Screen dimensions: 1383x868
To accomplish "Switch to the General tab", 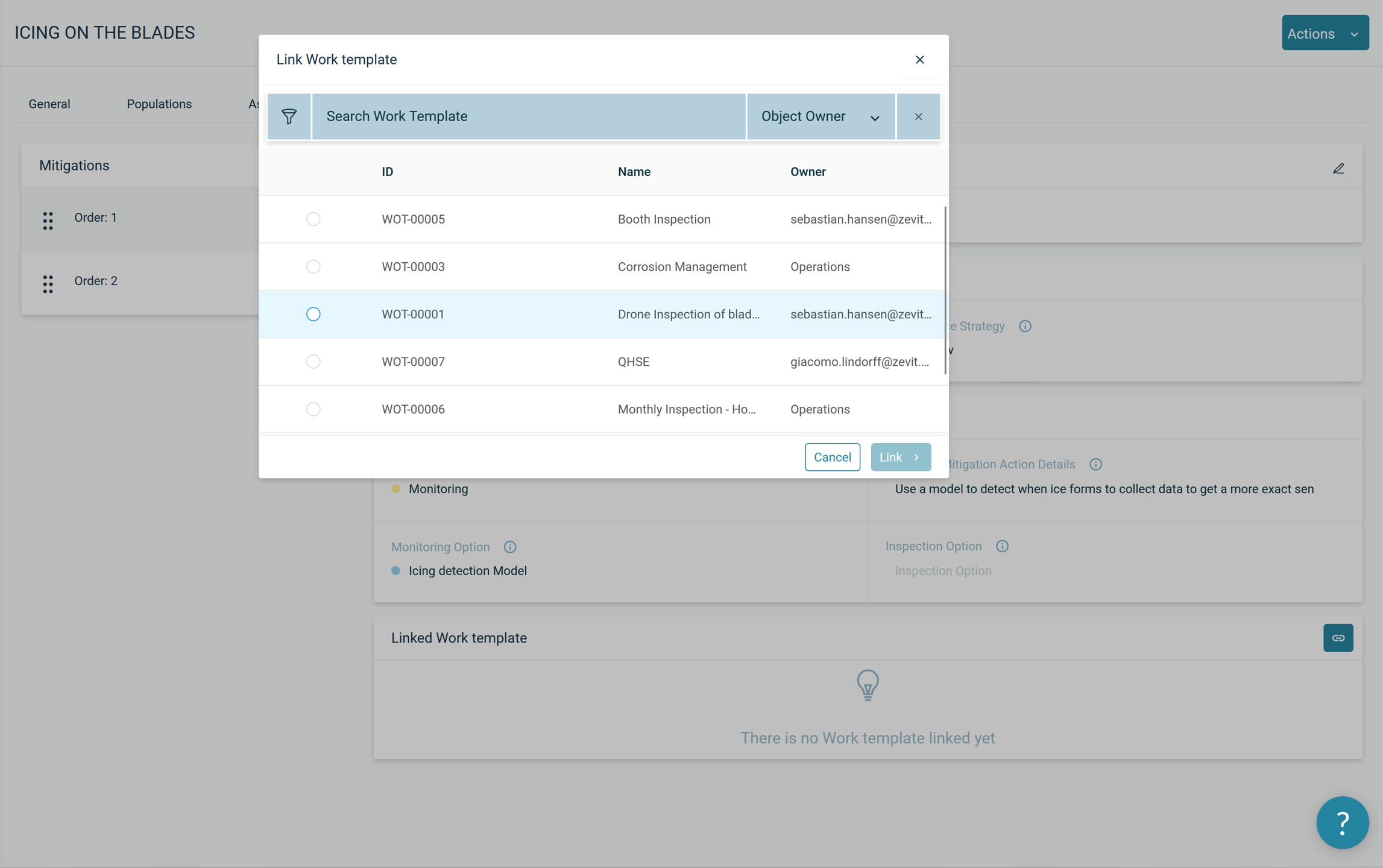I will coord(49,104).
